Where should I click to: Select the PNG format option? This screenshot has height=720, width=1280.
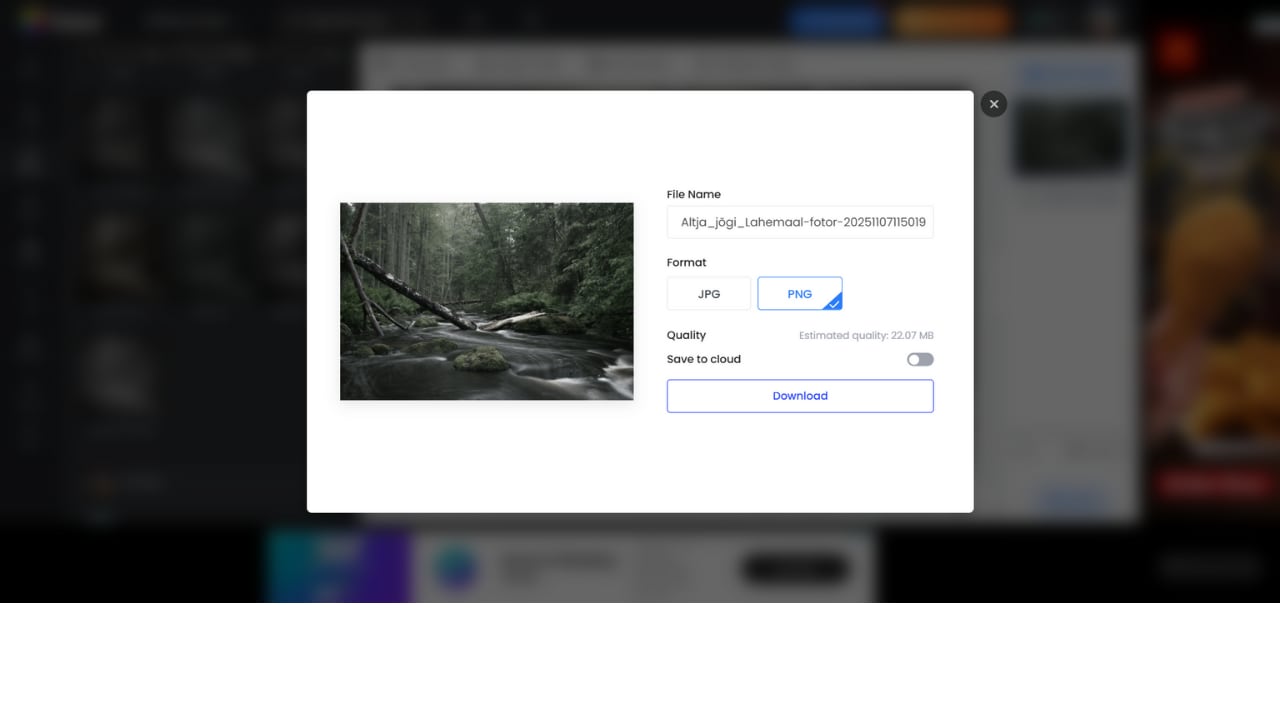(x=799, y=293)
